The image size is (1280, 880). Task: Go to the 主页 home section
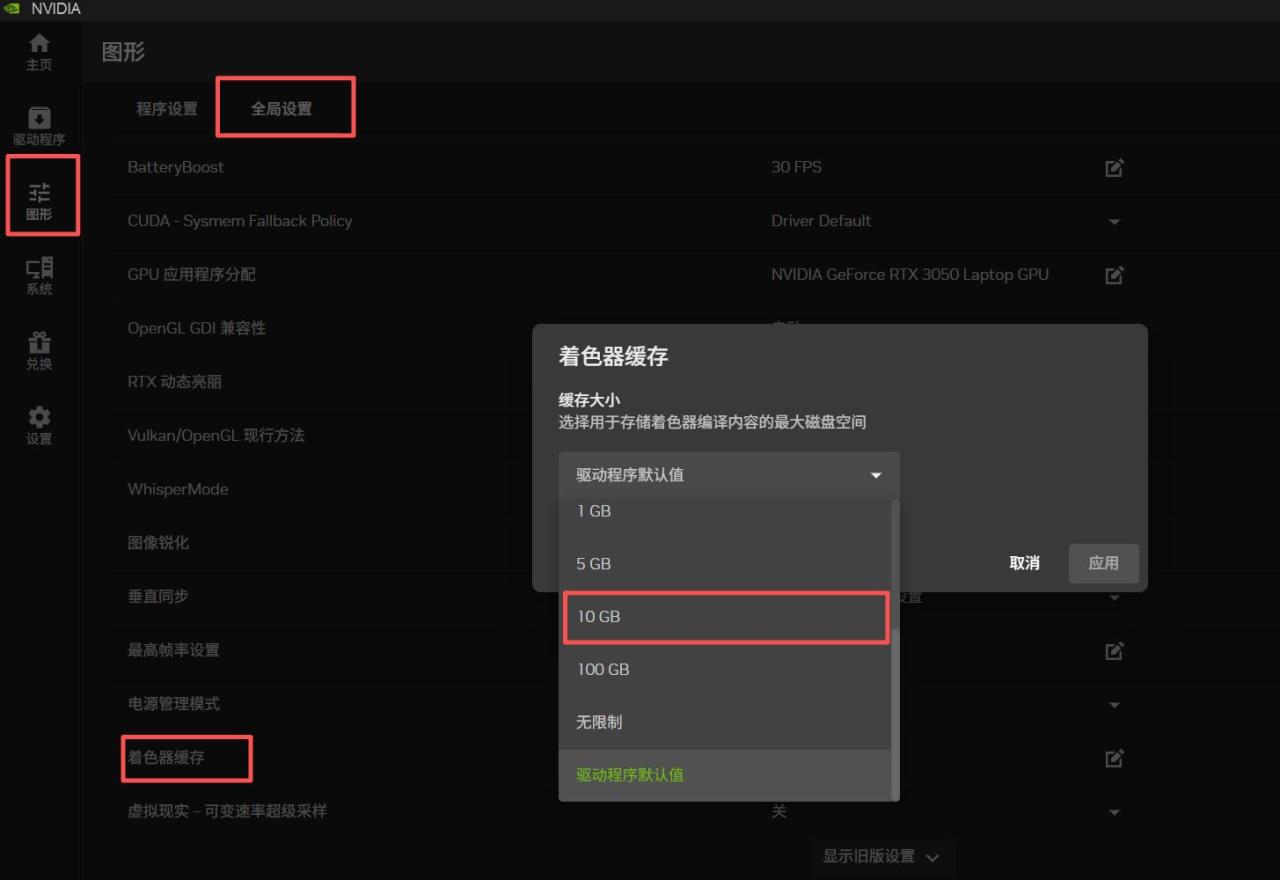point(39,52)
